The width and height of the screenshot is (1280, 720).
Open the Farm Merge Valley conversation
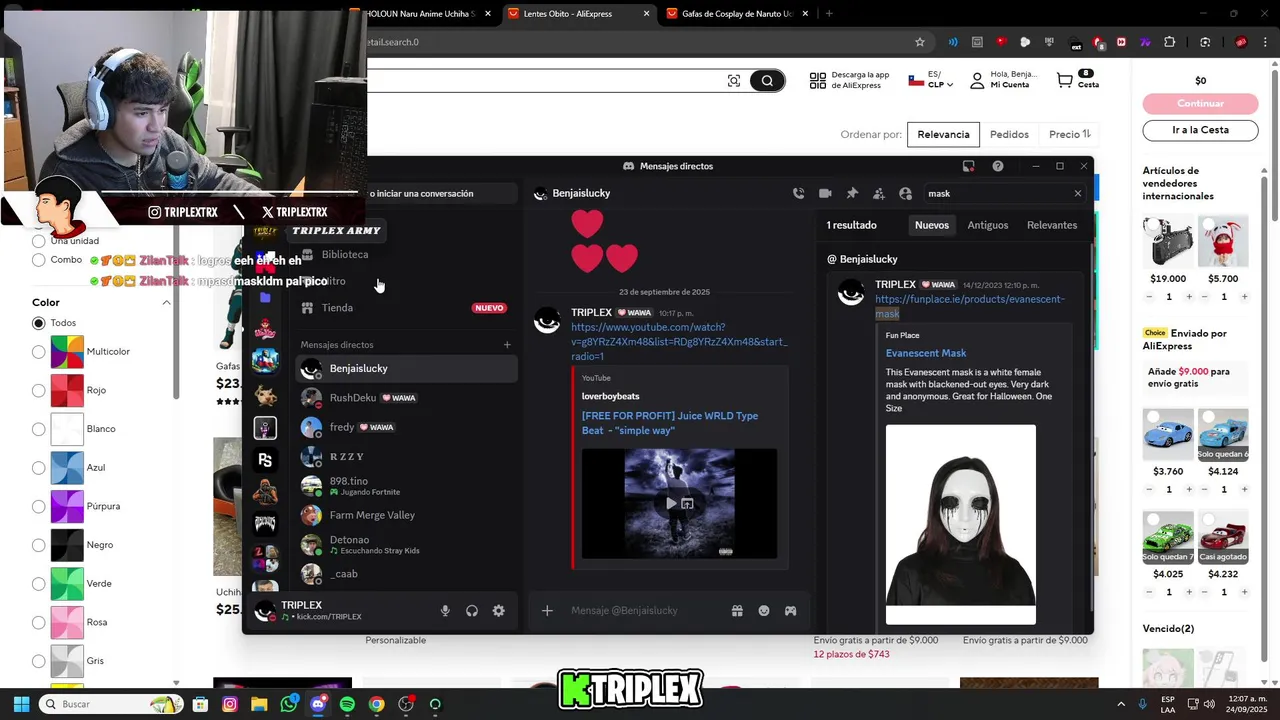tap(406, 515)
